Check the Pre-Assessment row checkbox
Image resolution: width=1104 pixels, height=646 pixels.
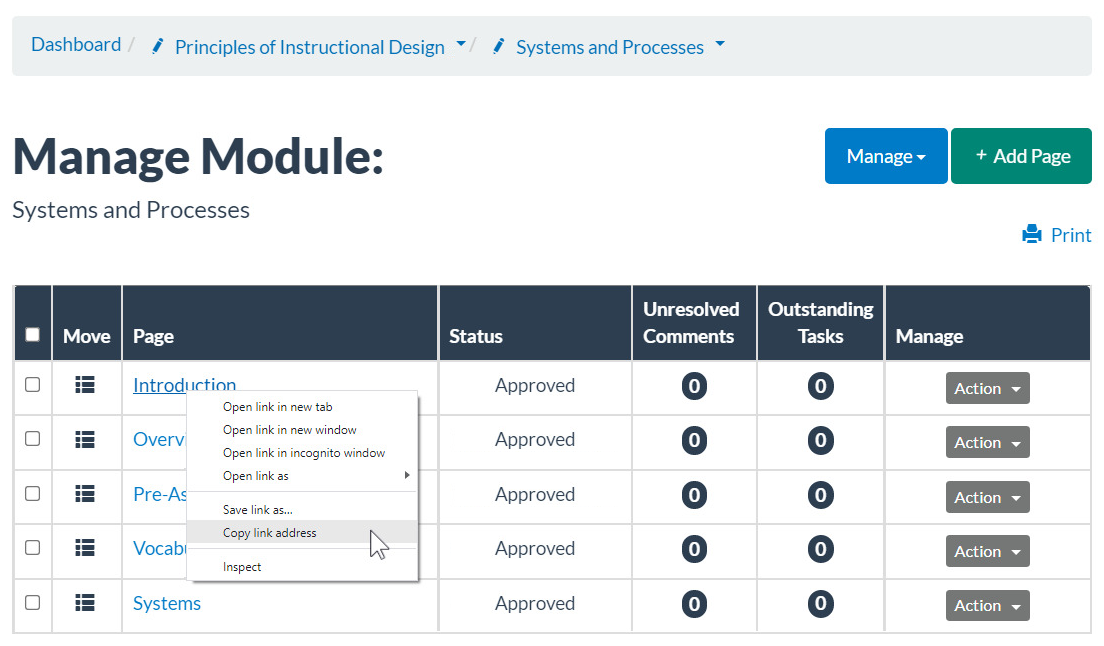tap(32, 493)
